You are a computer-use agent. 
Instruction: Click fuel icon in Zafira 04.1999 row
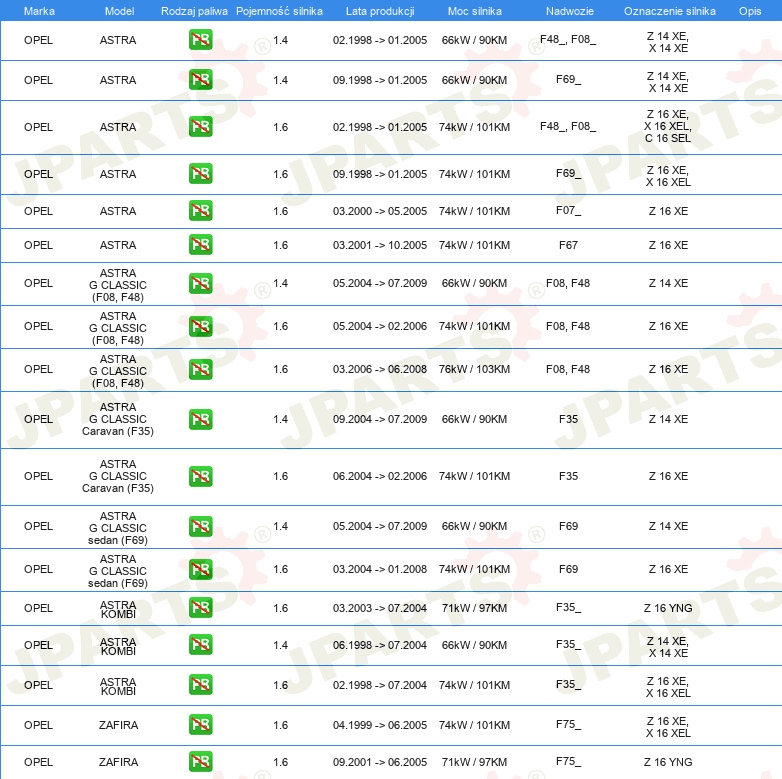[x=200, y=724]
